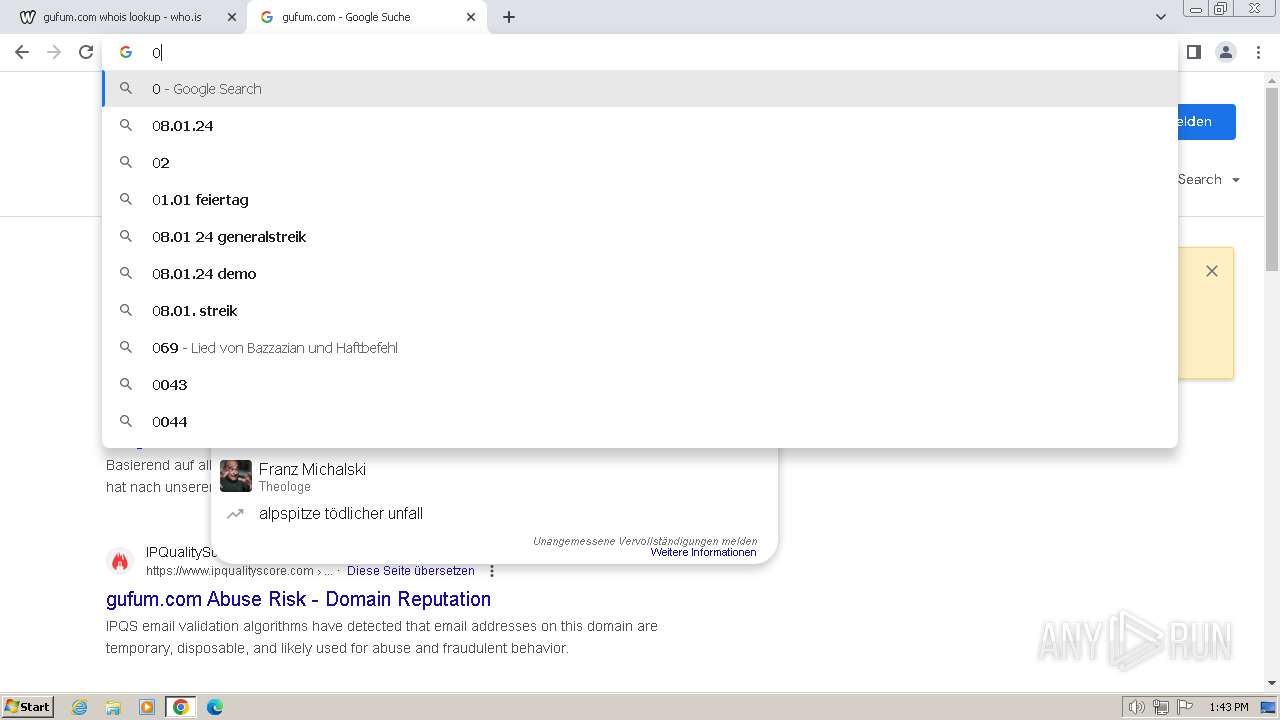Open the tab search dropdown chevron
The width and height of the screenshot is (1280, 720).
click(1160, 17)
